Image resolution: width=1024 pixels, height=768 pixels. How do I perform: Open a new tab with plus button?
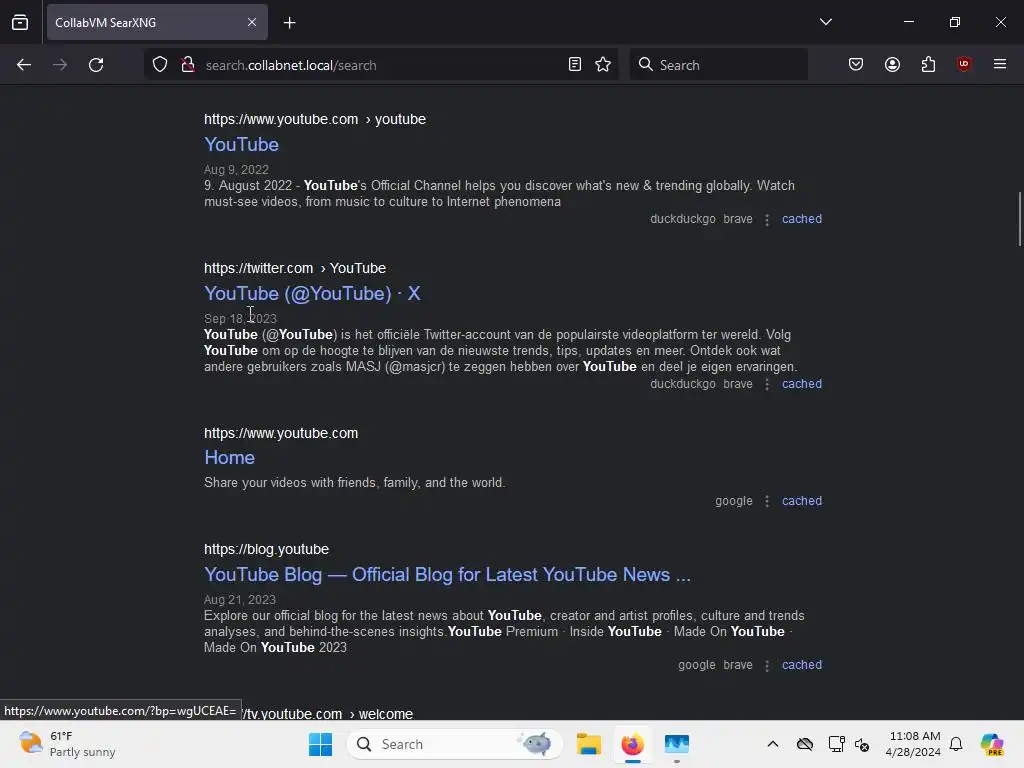289,23
